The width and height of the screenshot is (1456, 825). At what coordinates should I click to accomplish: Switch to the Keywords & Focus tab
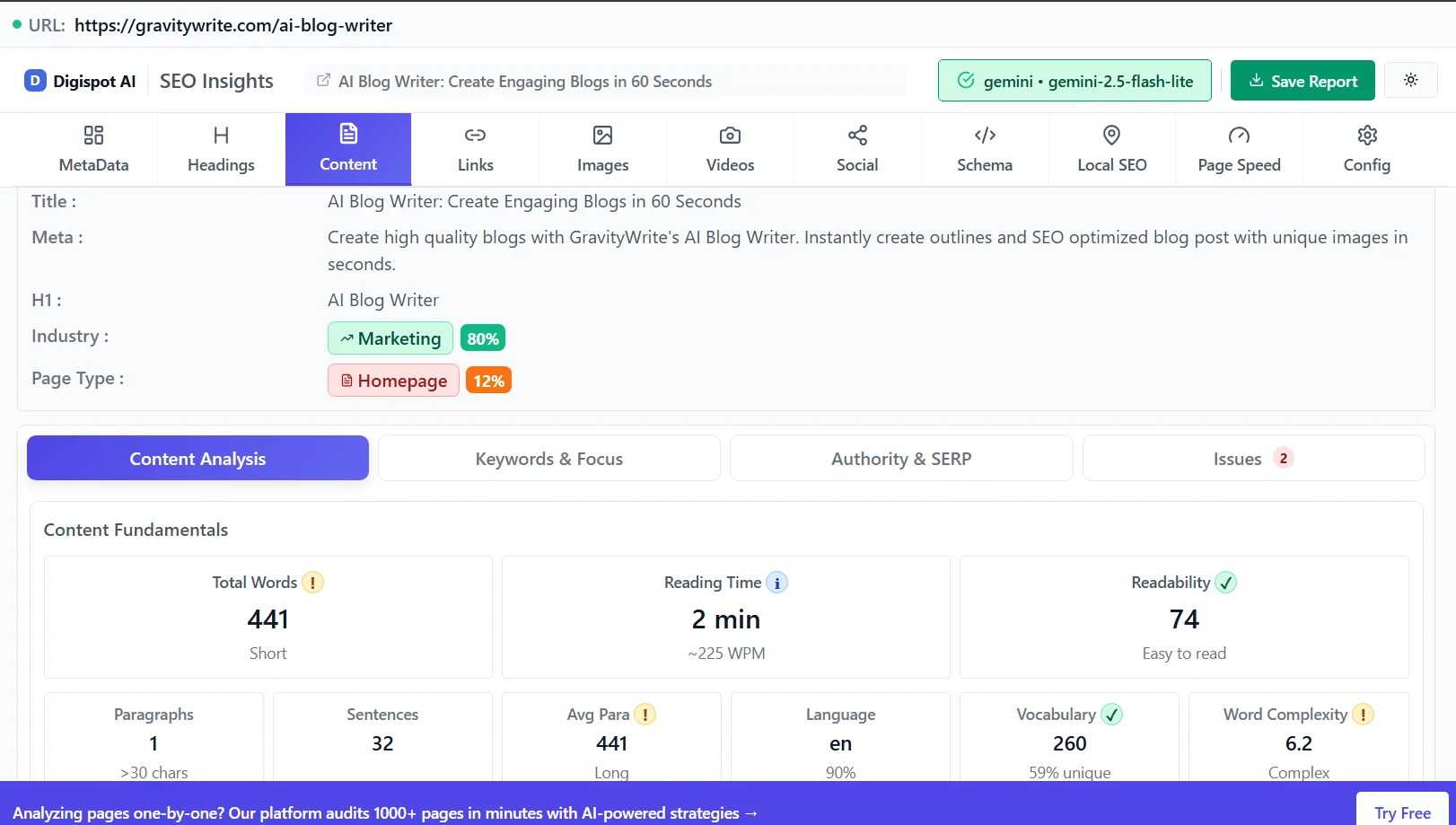coord(548,458)
